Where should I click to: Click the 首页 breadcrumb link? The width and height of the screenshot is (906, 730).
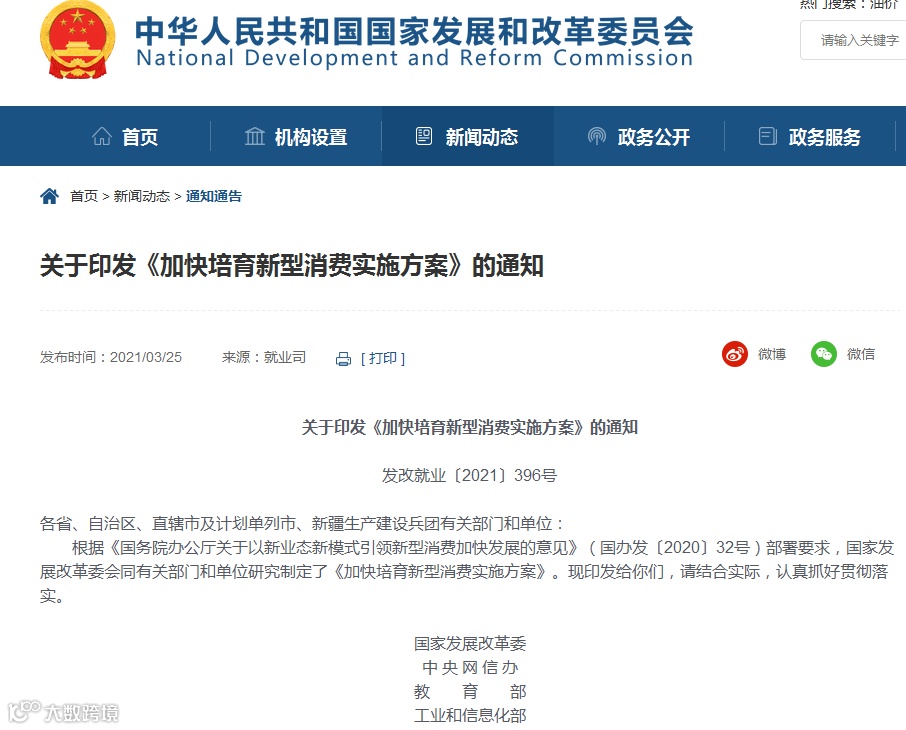(84, 197)
